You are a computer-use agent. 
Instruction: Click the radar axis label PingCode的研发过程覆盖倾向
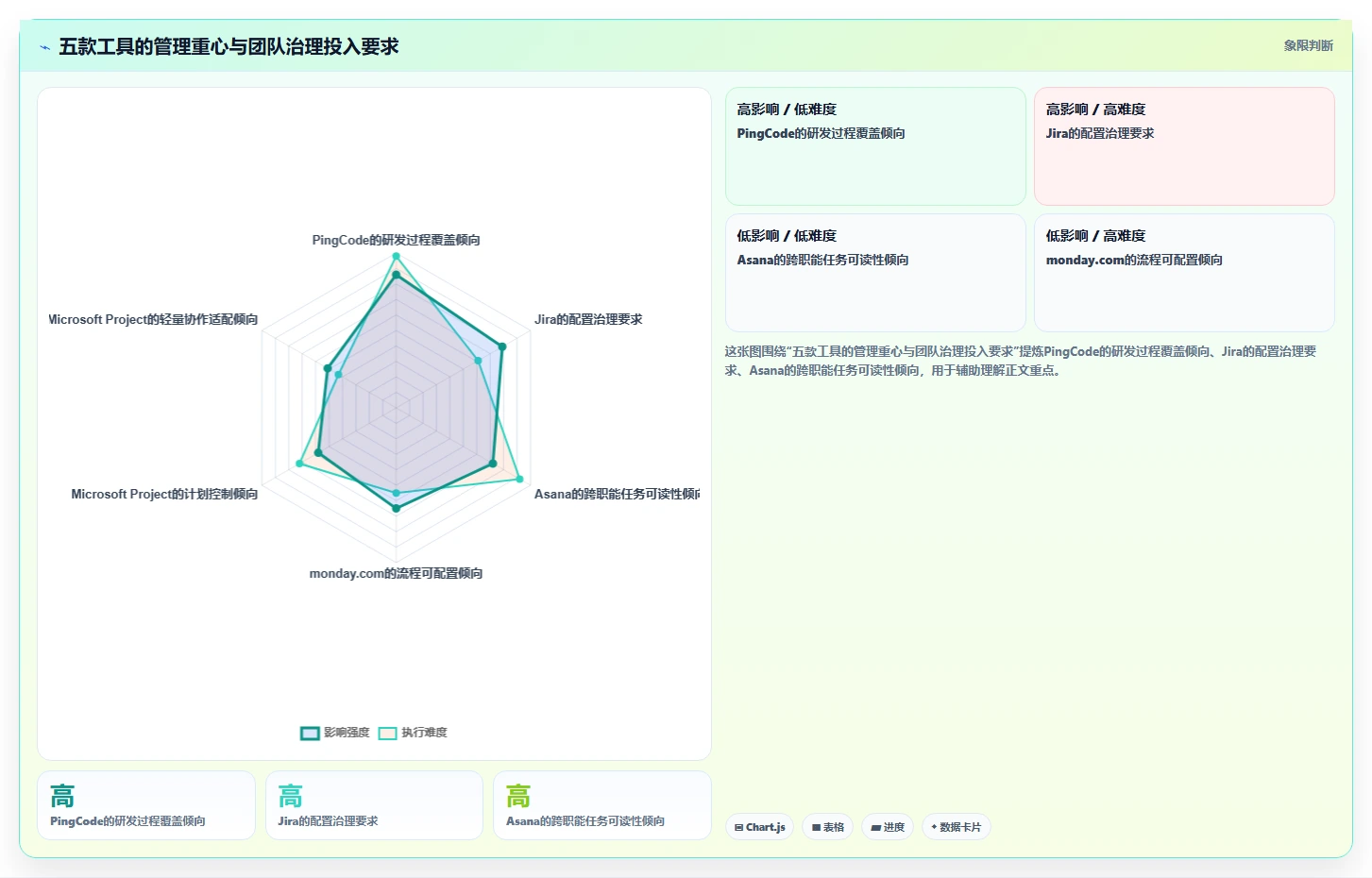click(x=396, y=240)
